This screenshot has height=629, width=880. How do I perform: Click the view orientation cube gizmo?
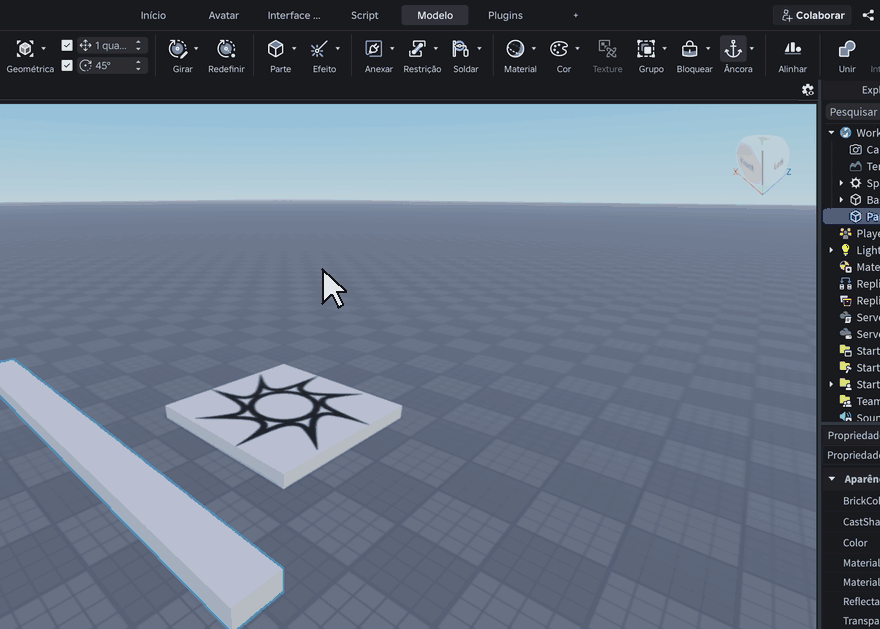pos(762,164)
